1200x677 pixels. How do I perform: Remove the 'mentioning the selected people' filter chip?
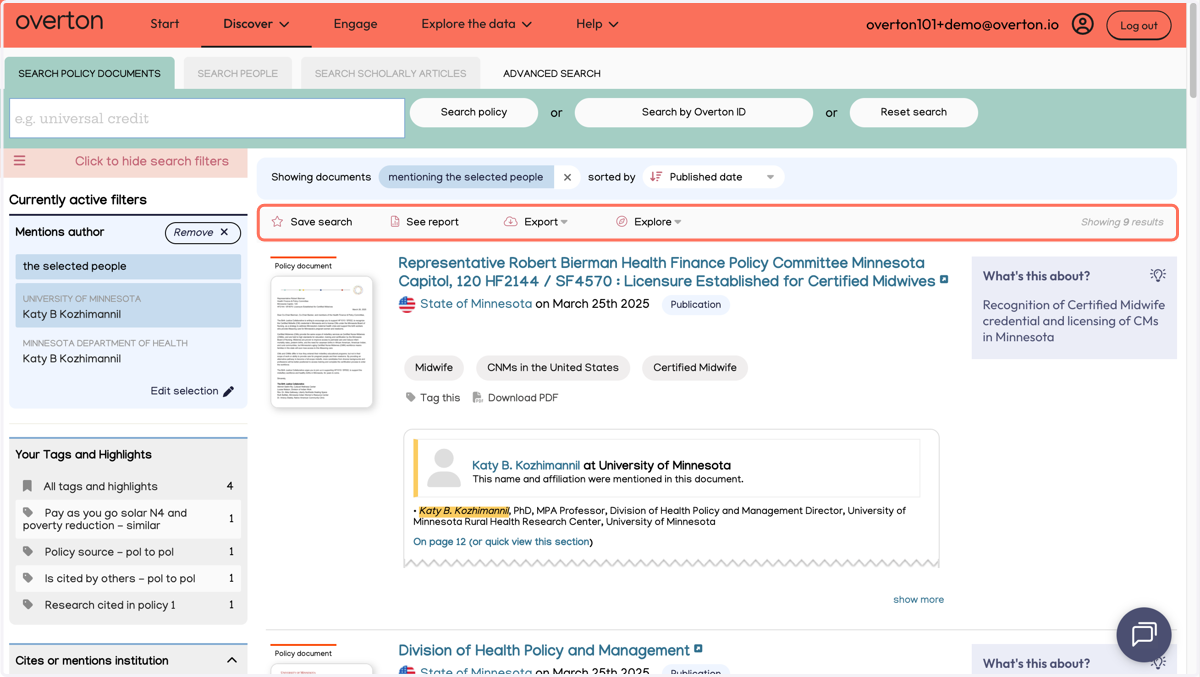point(567,177)
